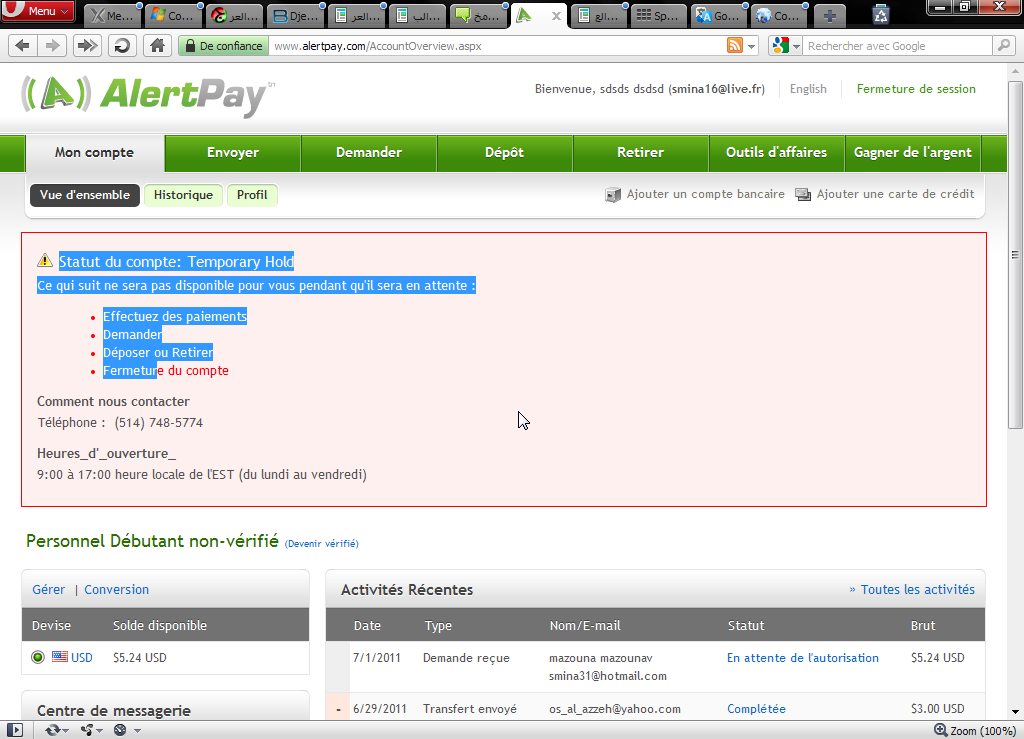
Task: Click the phone number (514) 748-5774
Action: tap(159, 422)
